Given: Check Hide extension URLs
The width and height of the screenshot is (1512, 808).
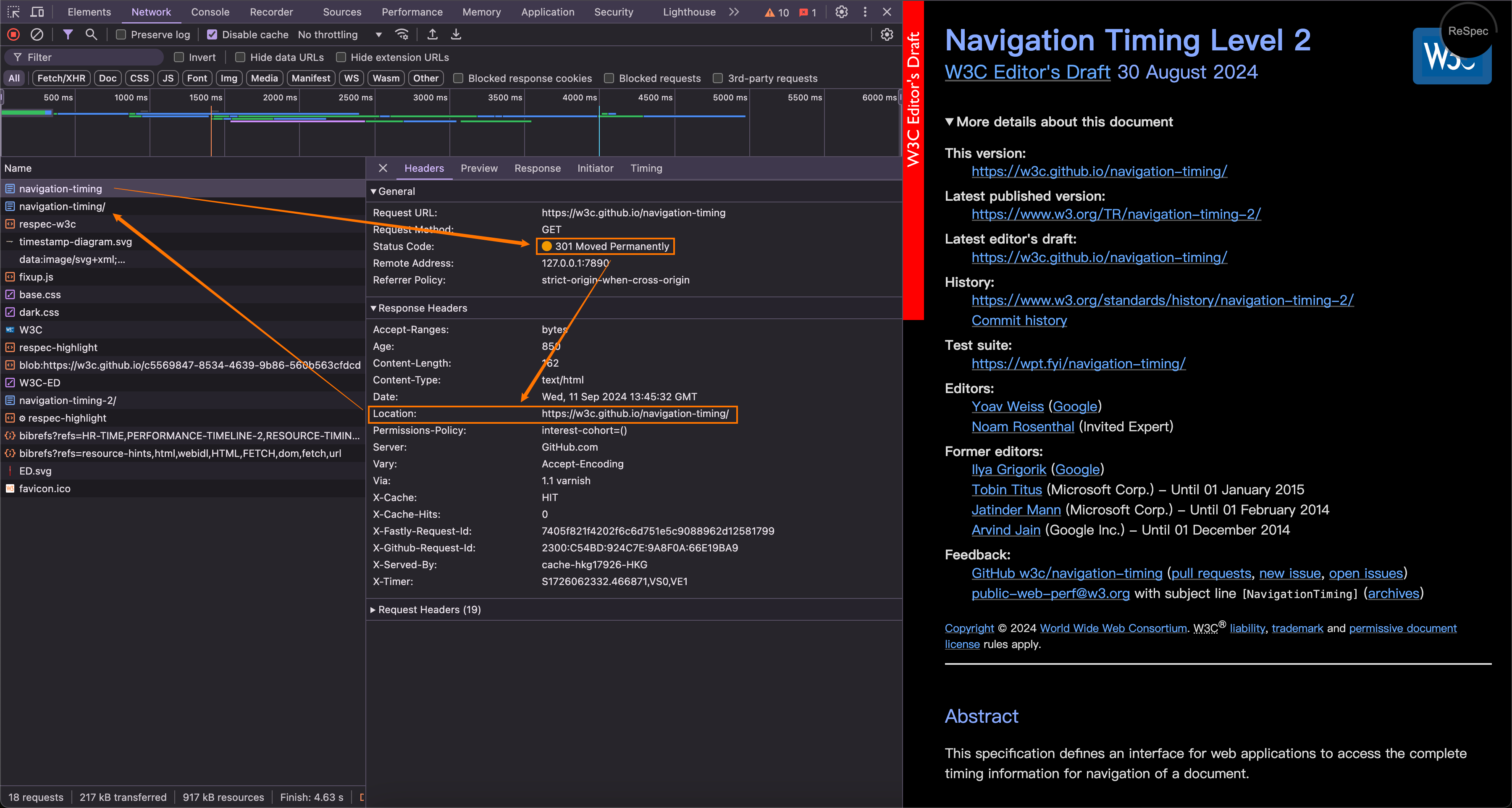Looking at the screenshot, I should click(341, 58).
